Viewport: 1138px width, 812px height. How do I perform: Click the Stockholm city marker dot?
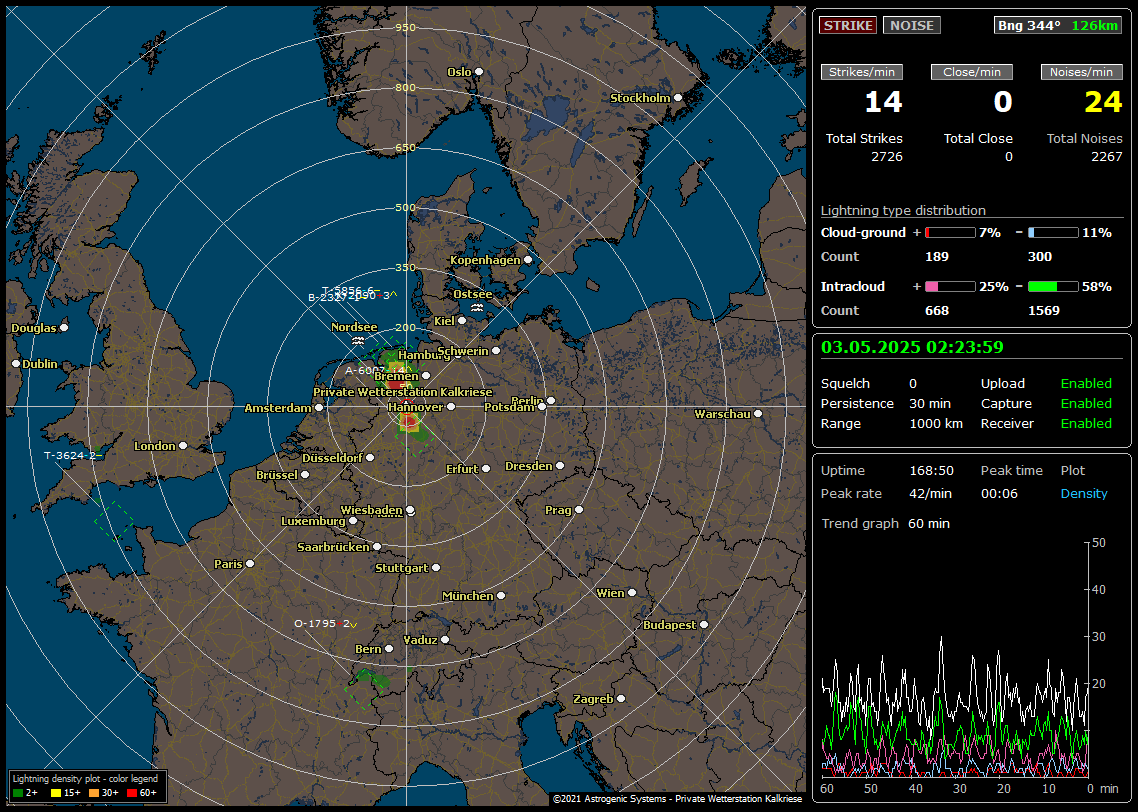(x=678, y=97)
